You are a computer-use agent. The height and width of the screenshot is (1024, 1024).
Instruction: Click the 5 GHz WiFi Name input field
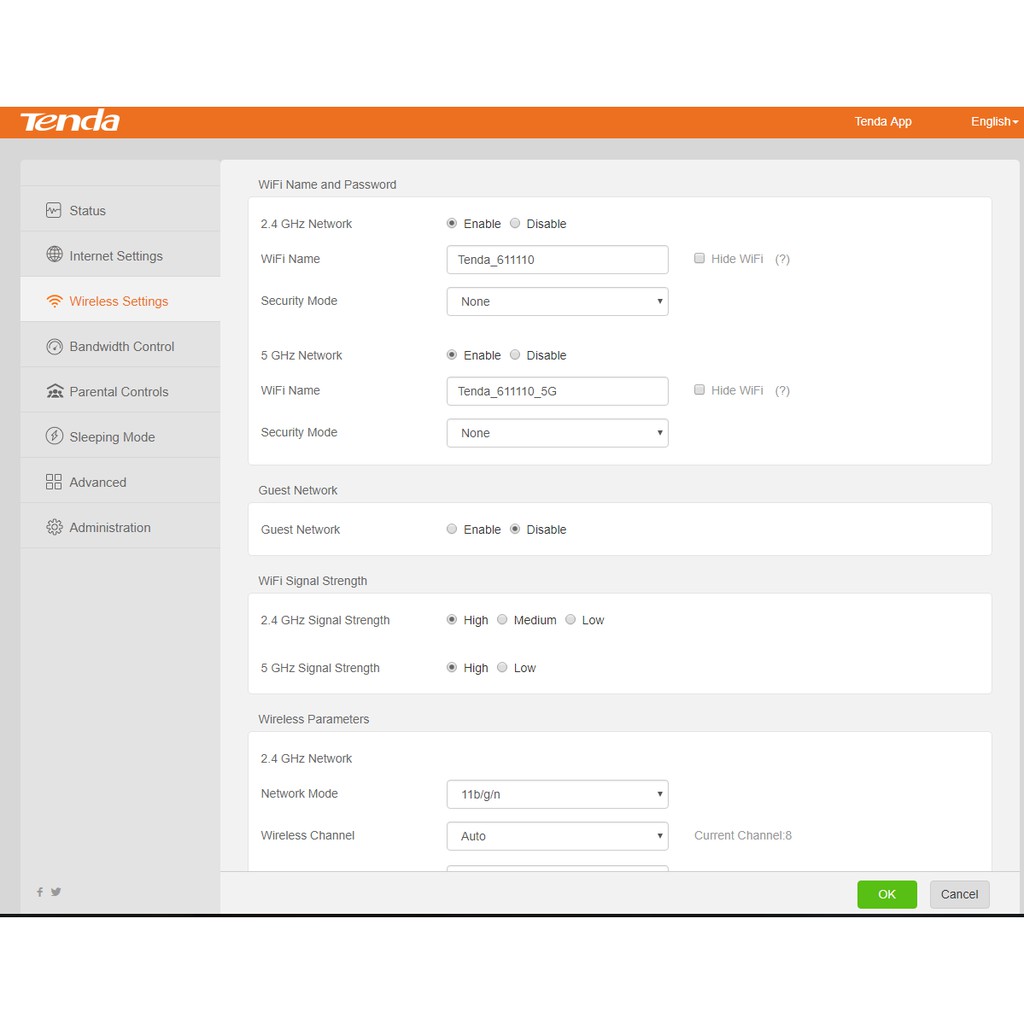557,391
